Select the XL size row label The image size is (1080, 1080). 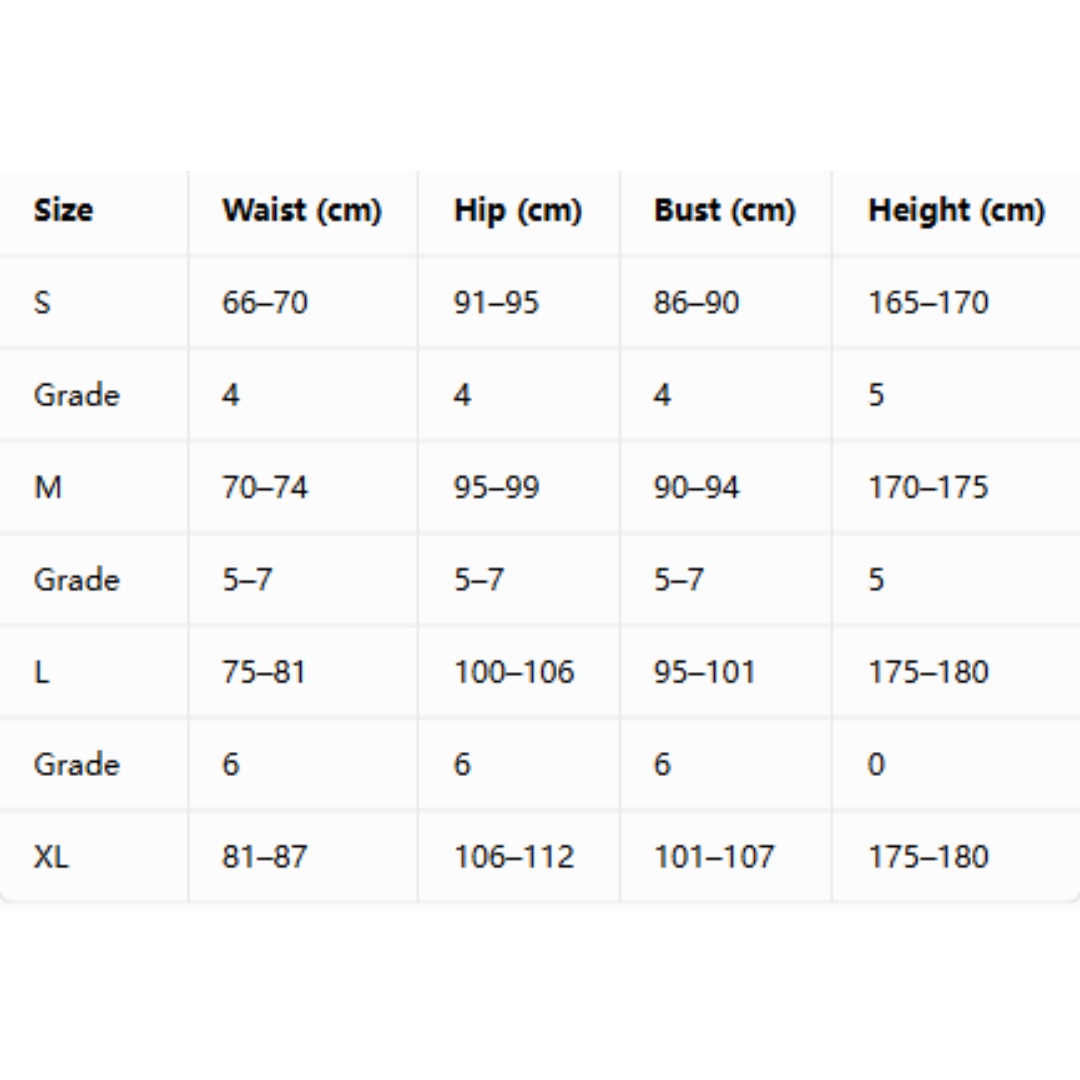[51, 858]
